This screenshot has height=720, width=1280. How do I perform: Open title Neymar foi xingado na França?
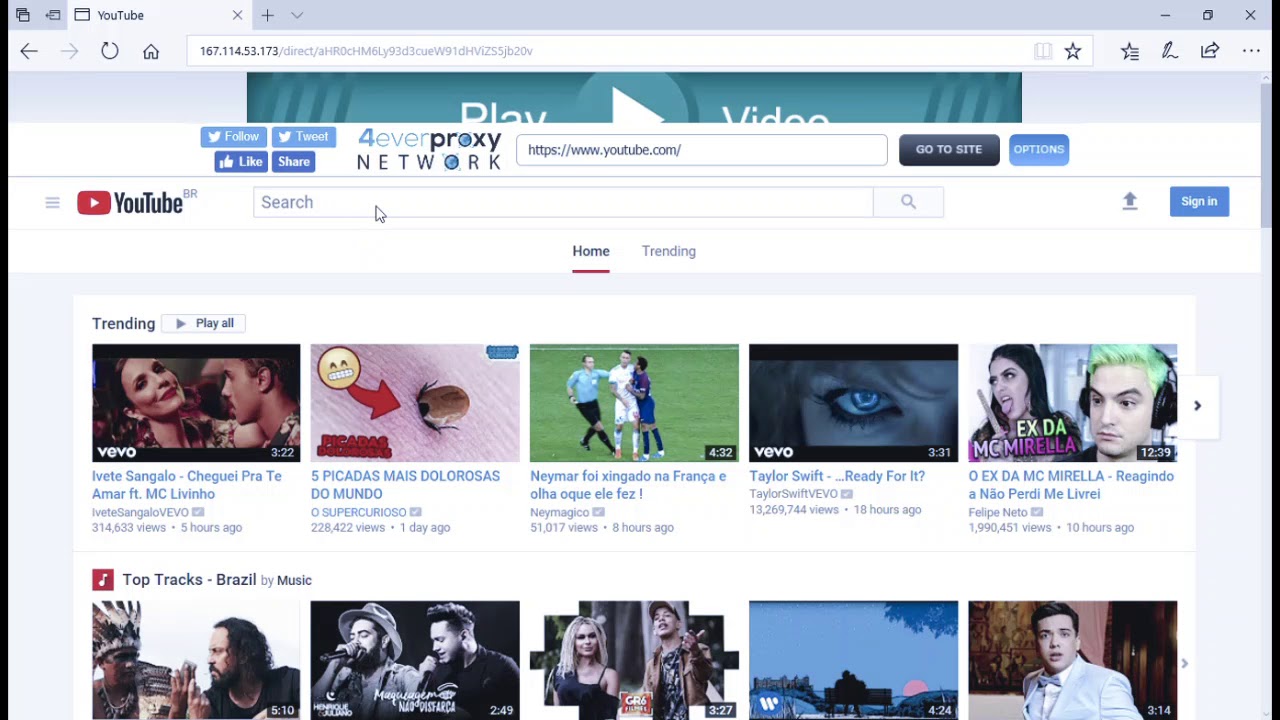[628, 485]
